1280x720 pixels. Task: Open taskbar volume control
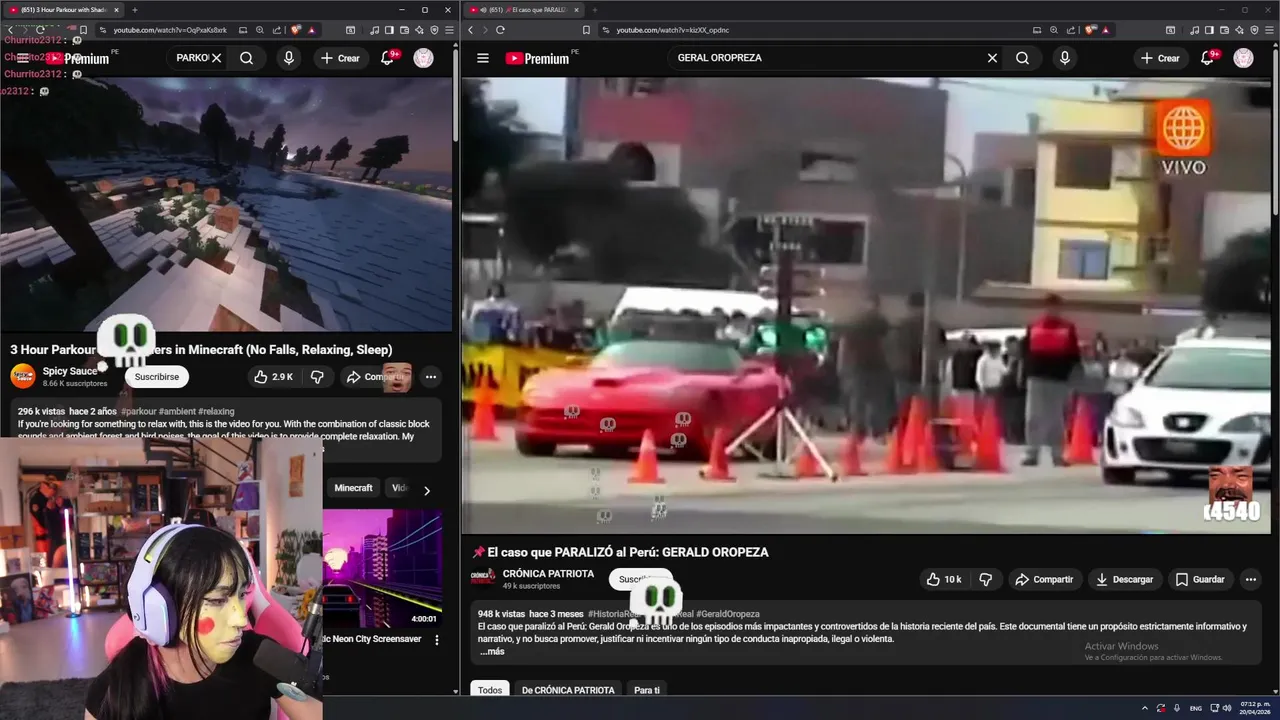tap(1228, 708)
